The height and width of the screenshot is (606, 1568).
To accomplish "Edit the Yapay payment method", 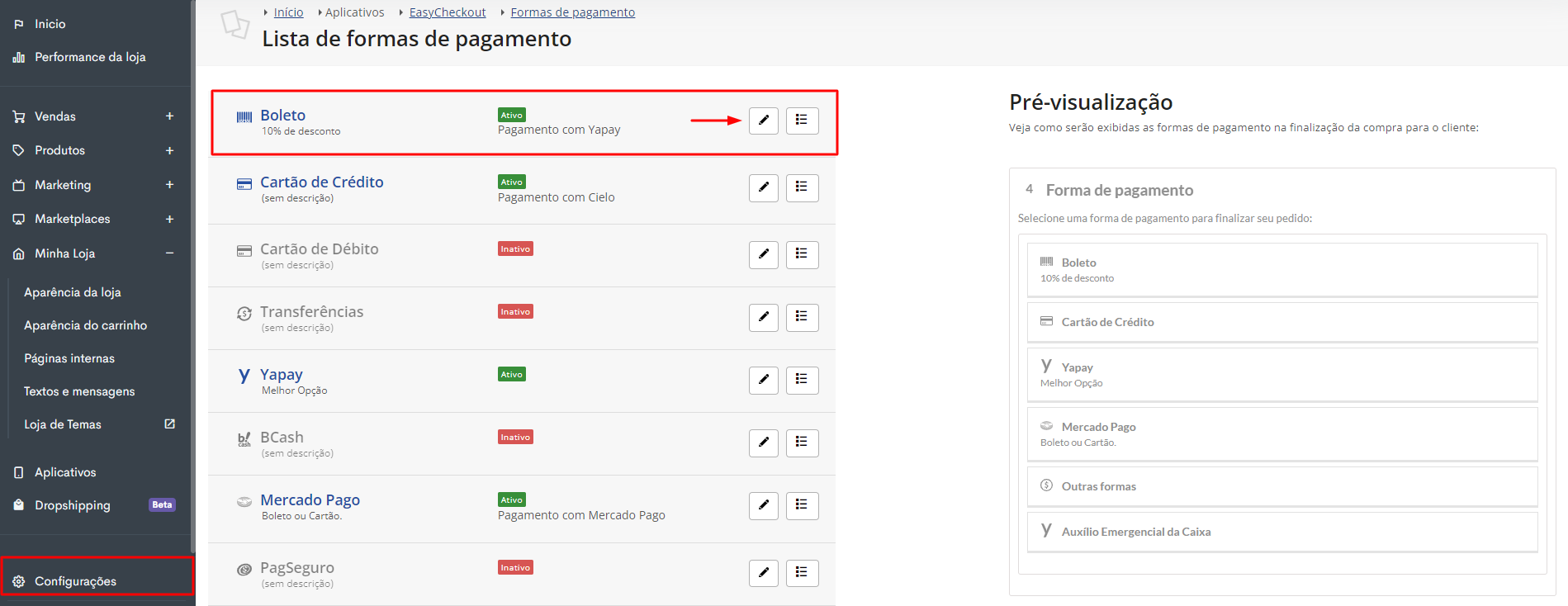I will pyautogui.click(x=764, y=380).
